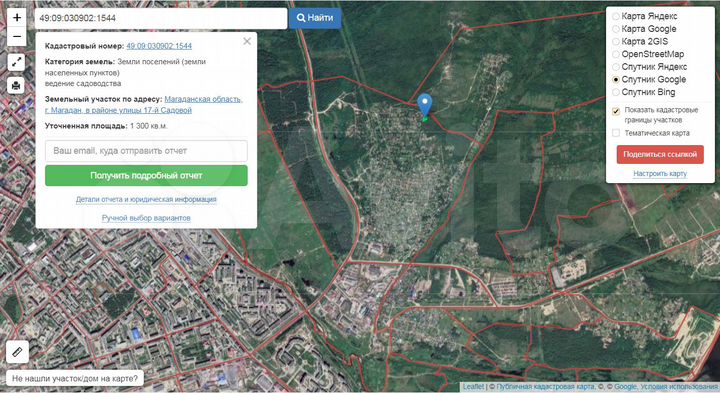Viewport: 720px width, 393px height.
Task: Click the Условия использования link
Action: [x=679, y=387]
